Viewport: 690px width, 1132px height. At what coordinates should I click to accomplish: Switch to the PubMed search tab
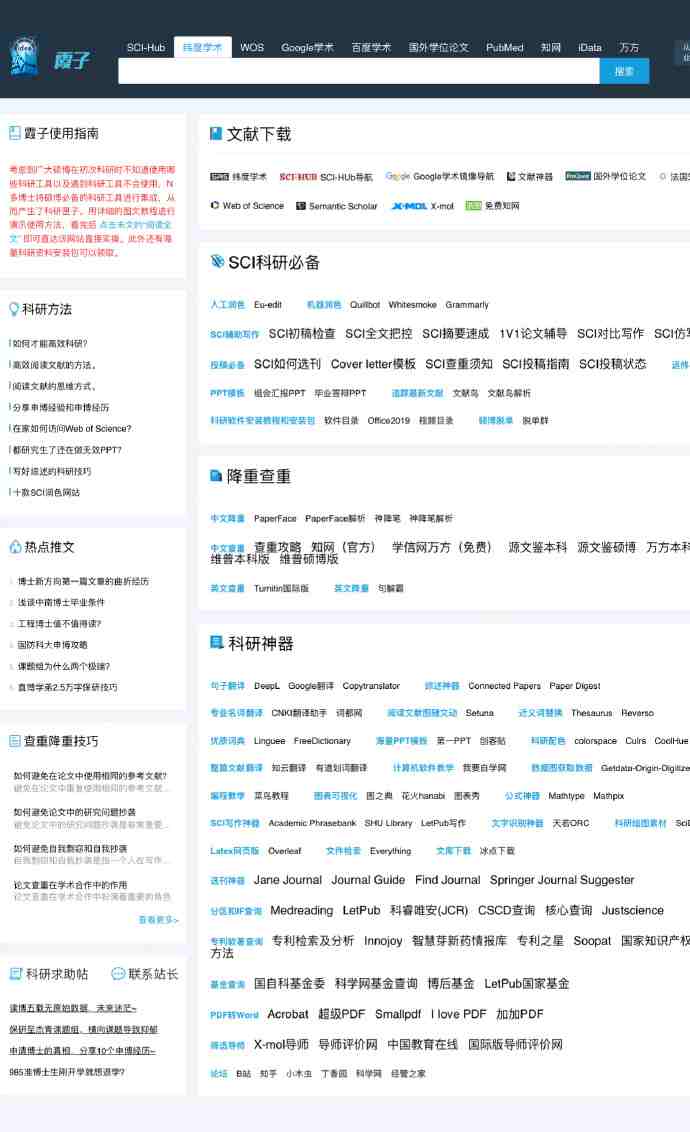[504, 47]
